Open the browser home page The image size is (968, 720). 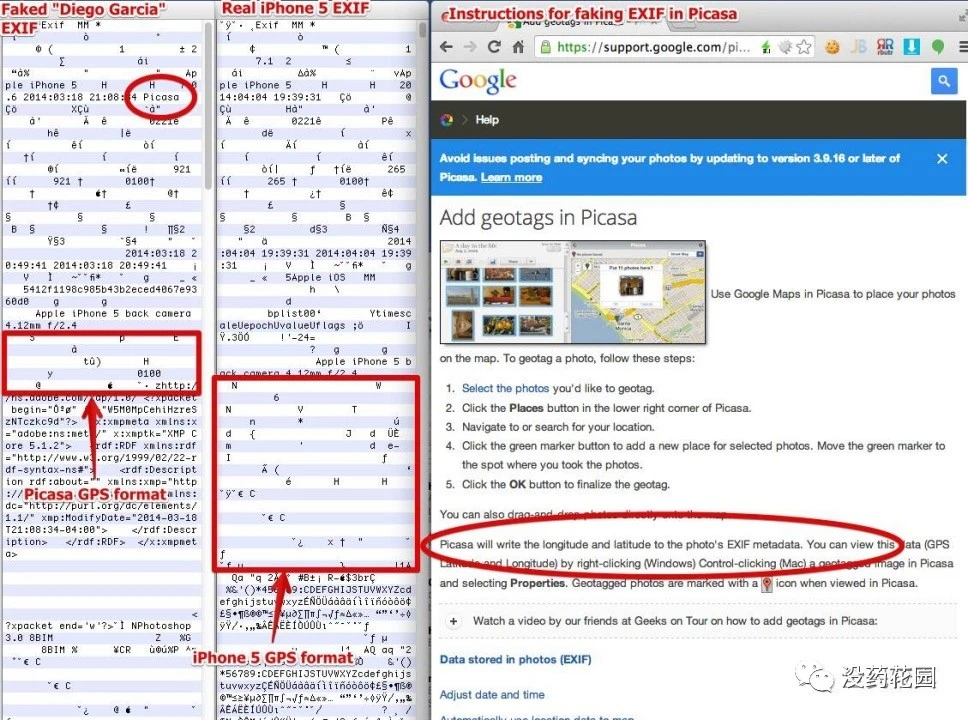tap(518, 47)
